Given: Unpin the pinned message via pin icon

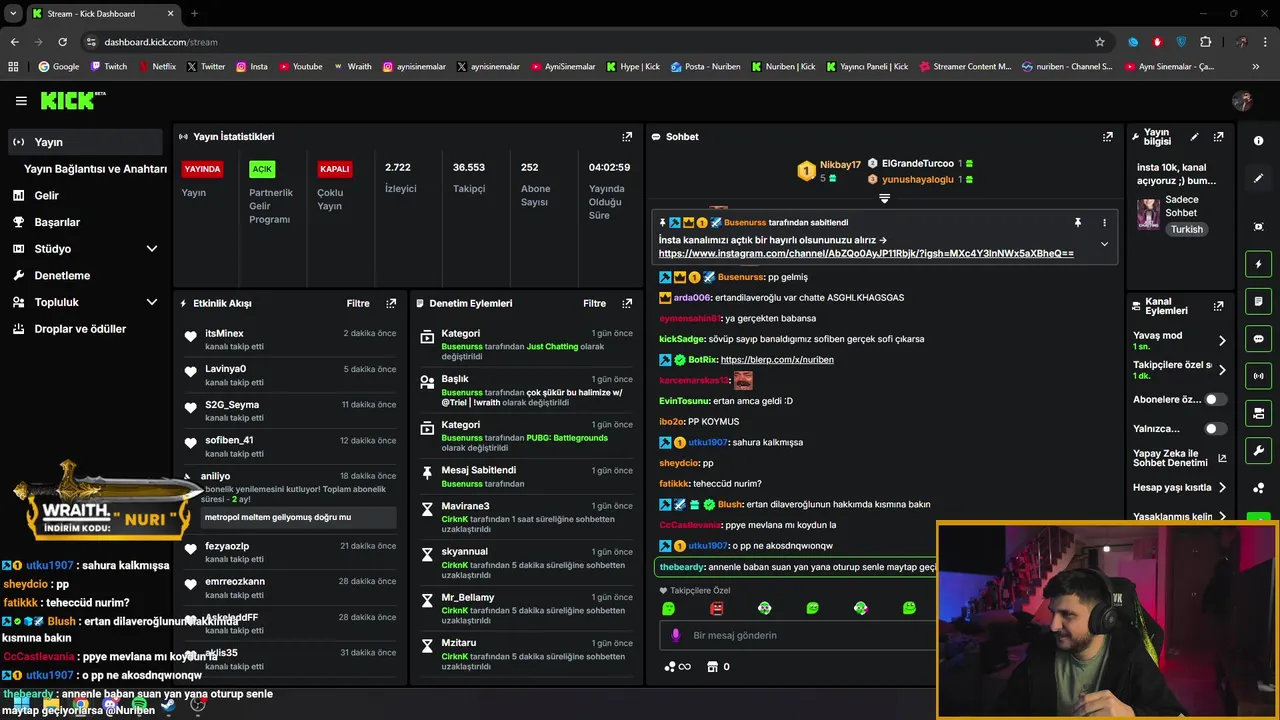Looking at the screenshot, I should pyautogui.click(x=1078, y=222).
